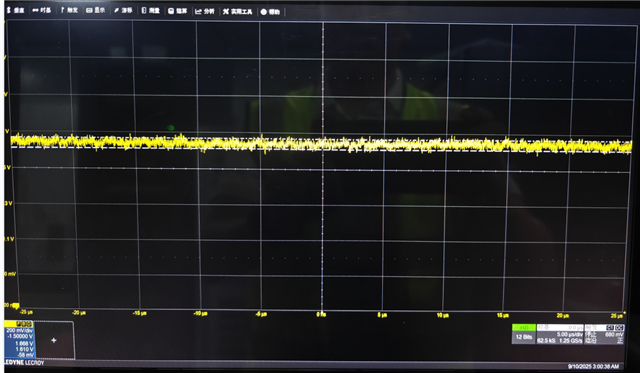Viewport: 640px width, 373px height.
Task: Click the 9/10/2025 3:00:38 AM clock
Action: click(x=593, y=366)
